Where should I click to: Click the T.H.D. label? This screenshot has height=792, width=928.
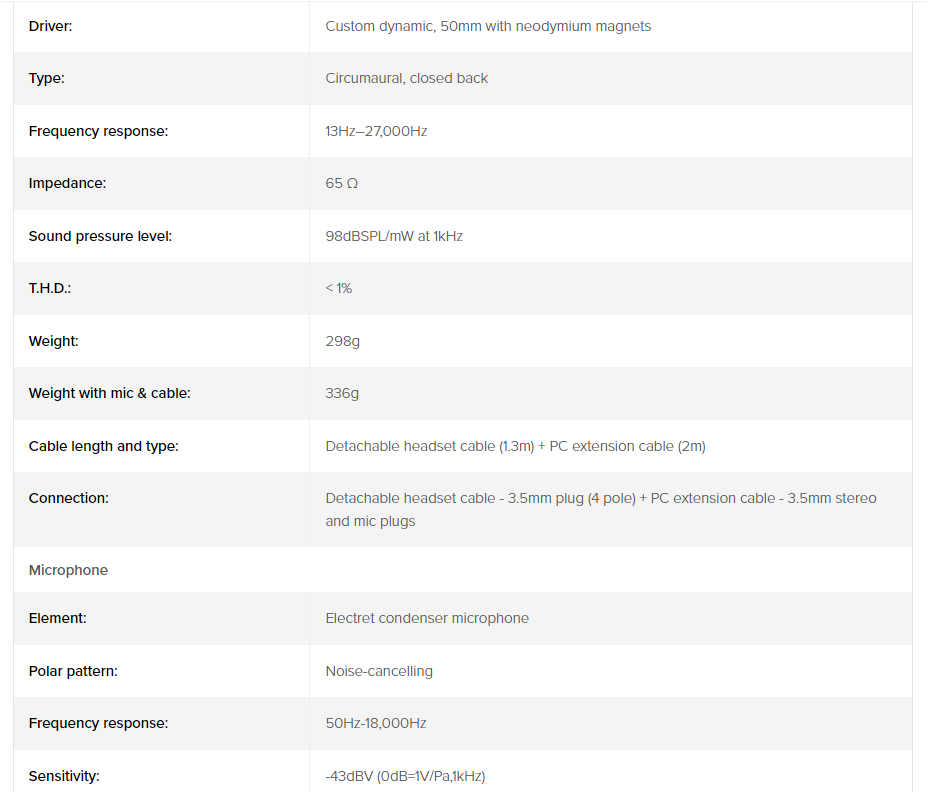50,288
